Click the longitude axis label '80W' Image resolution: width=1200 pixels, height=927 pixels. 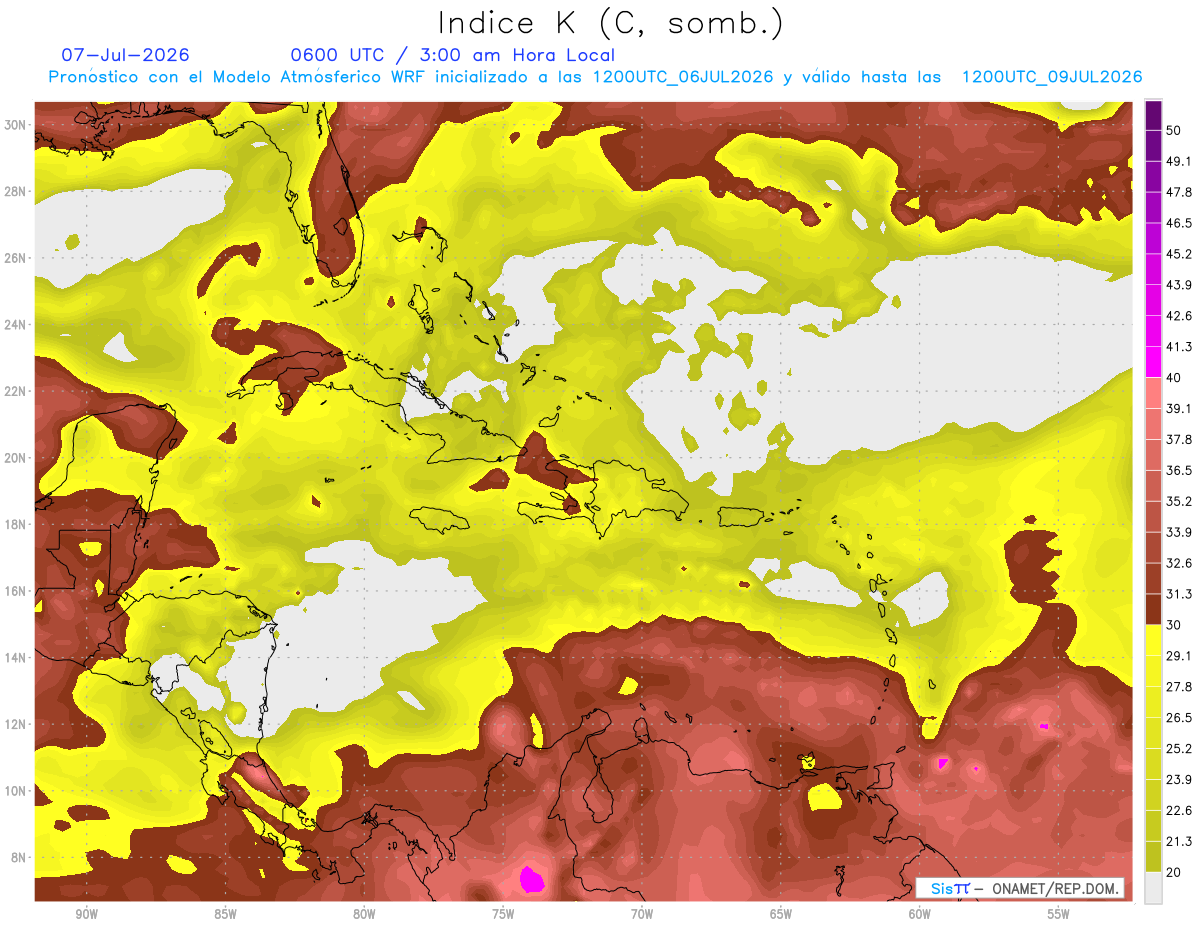(x=364, y=914)
